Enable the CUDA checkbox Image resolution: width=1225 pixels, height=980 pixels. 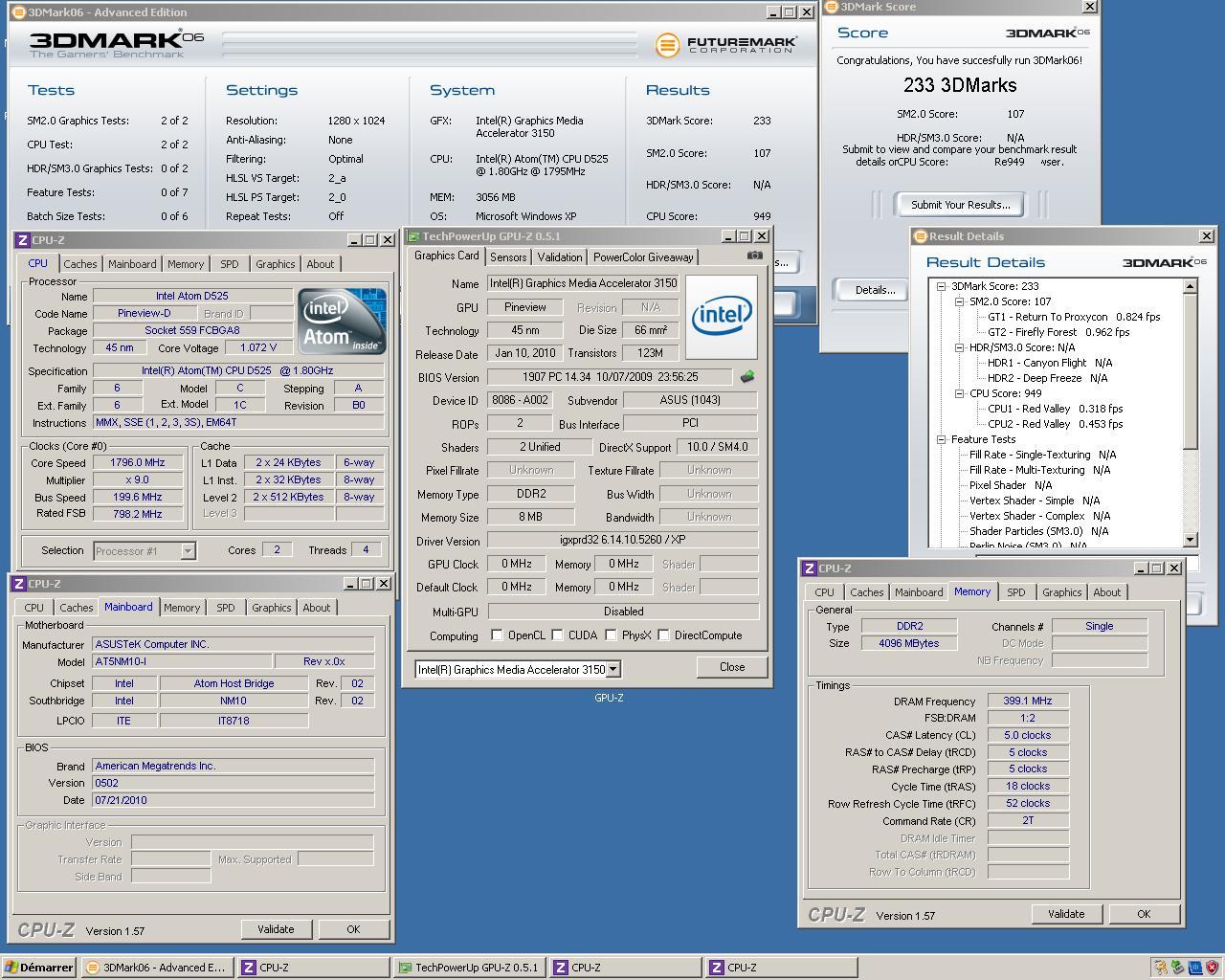click(557, 635)
